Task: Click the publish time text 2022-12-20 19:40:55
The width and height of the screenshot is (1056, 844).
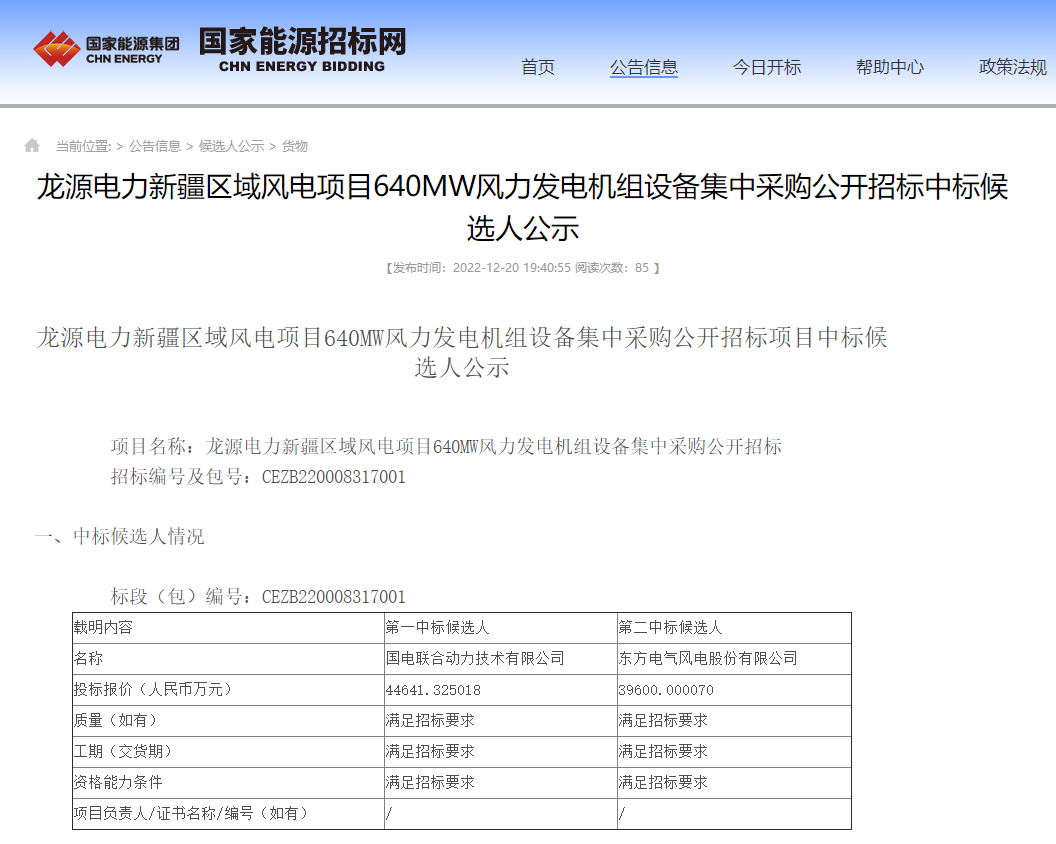Action: (x=511, y=268)
